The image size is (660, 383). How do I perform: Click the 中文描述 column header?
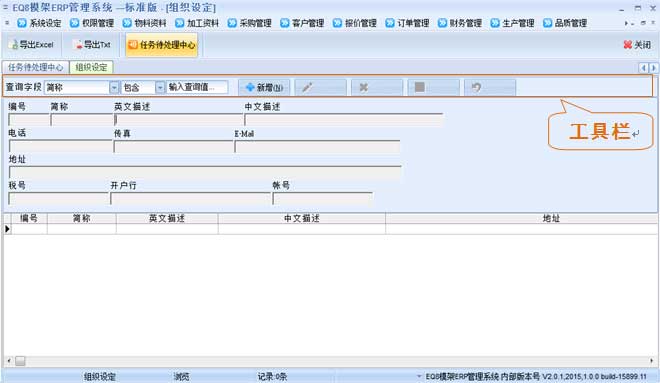point(302,218)
